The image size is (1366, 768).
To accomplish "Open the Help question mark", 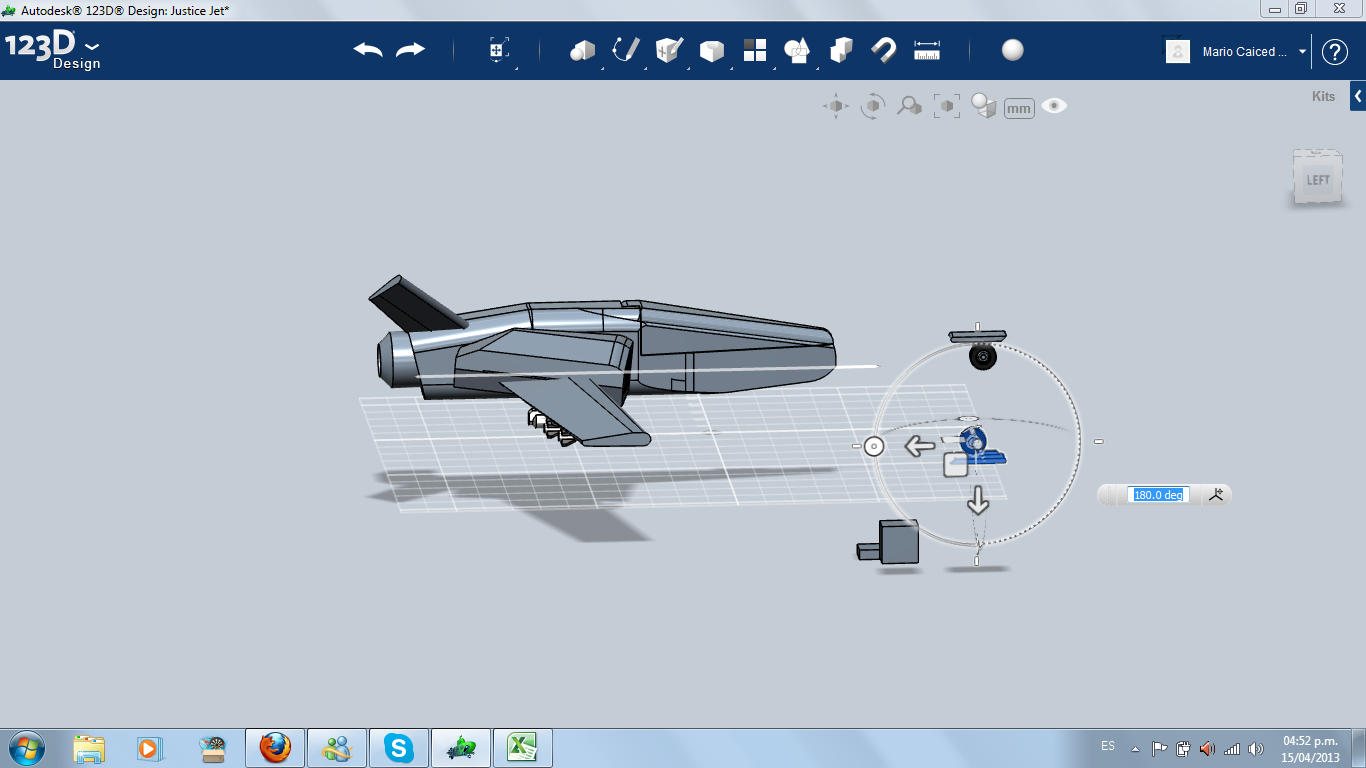I will click(x=1335, y=52).
